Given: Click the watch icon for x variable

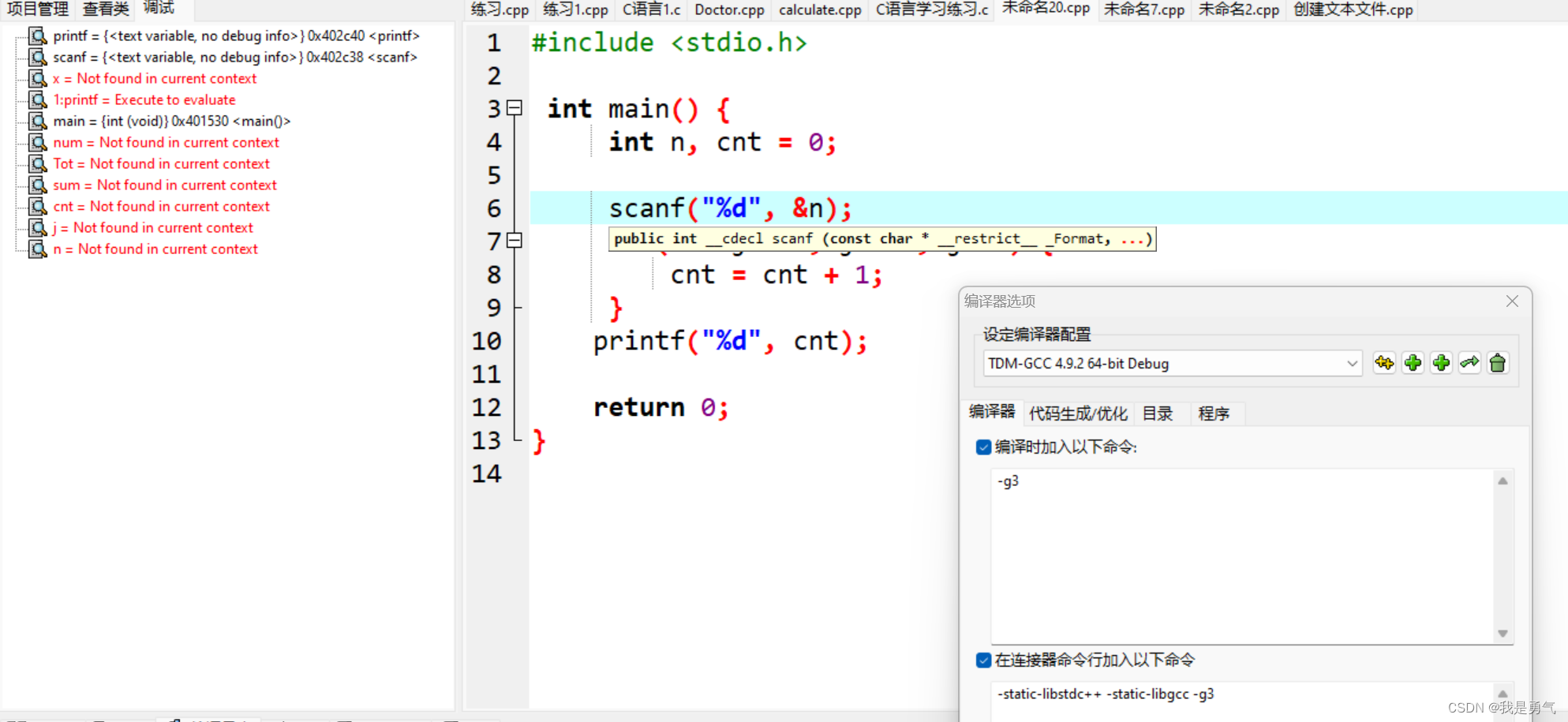Looking at the screenshot, I should coord(38,78).
